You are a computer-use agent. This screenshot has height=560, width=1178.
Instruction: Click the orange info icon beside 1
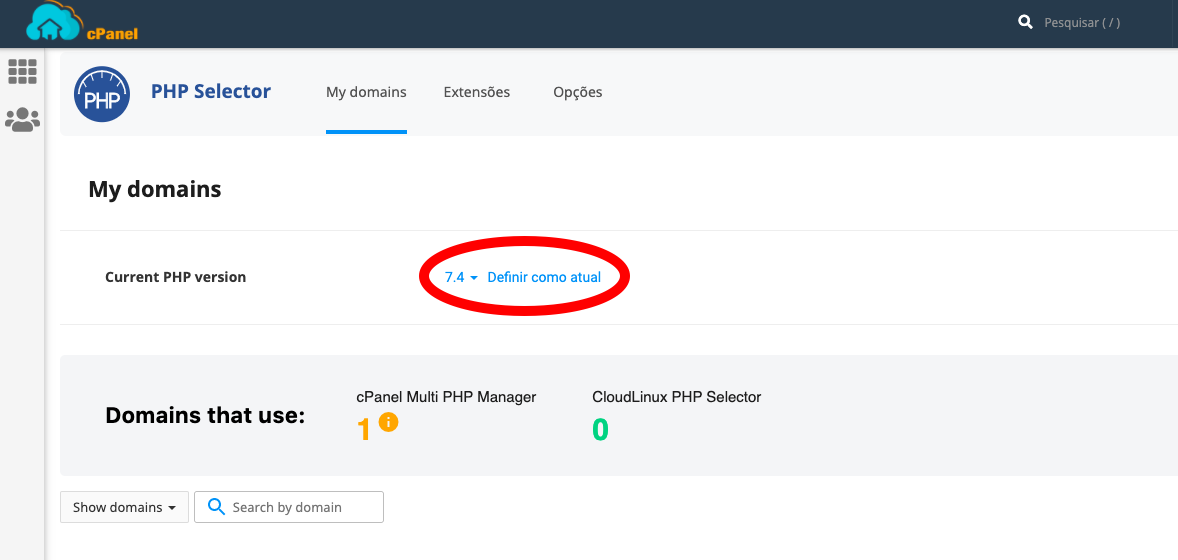(x=389, y=422)
